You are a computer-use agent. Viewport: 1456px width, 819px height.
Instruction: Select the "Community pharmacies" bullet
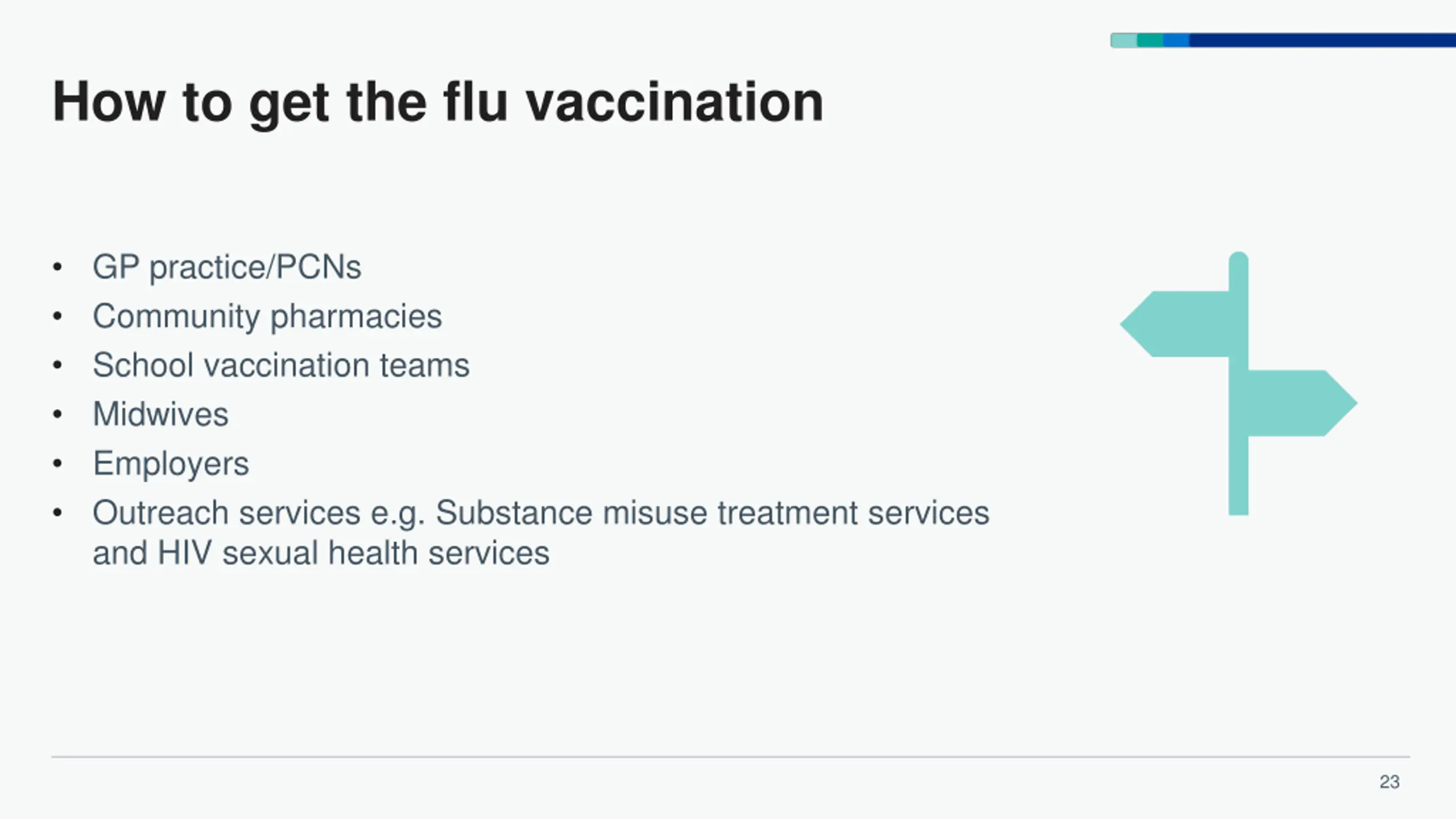(x=267, y=316)
